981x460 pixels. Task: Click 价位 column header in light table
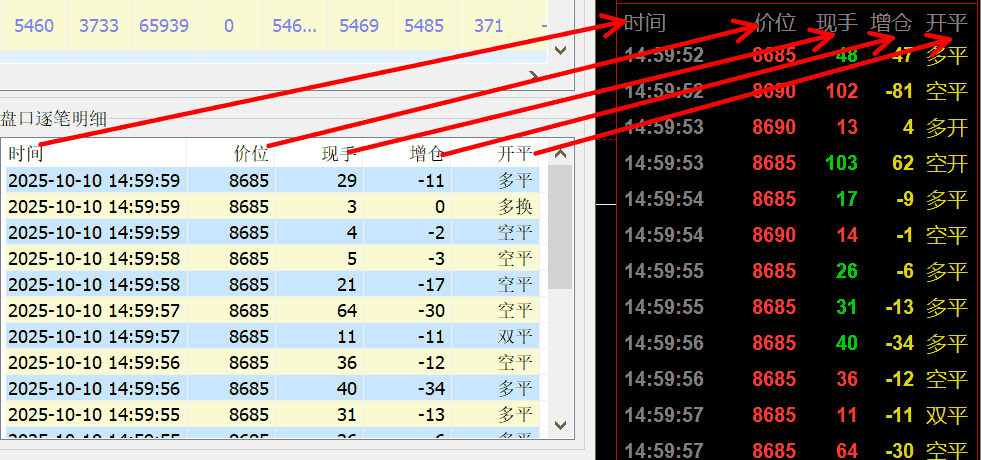point(250,154)
